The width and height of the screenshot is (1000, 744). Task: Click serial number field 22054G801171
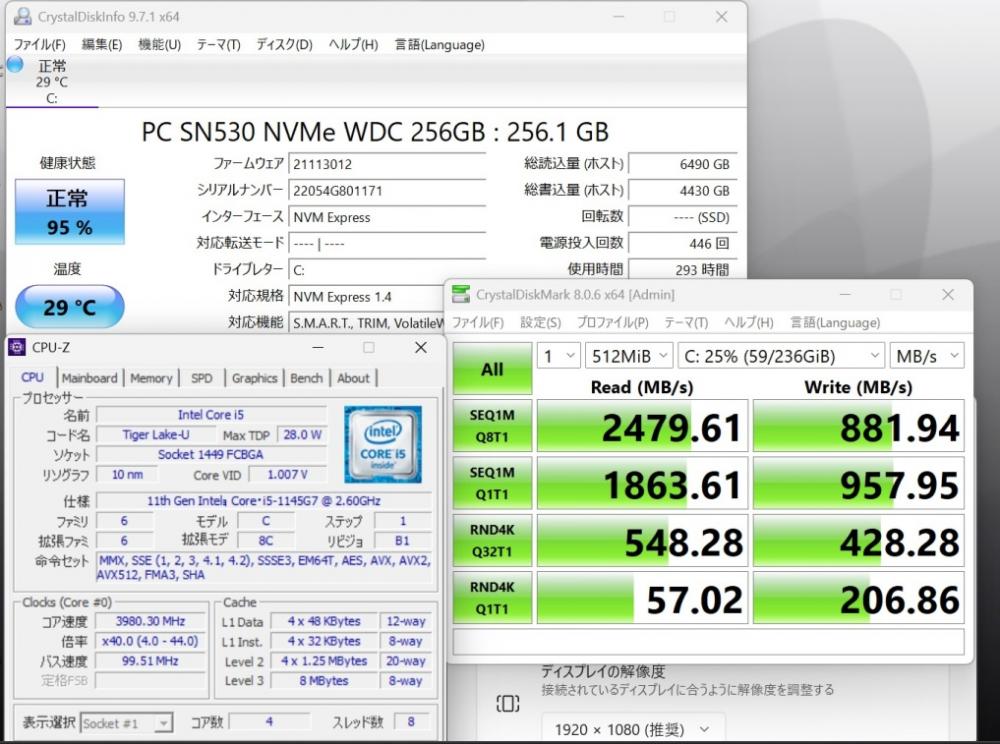[387, 191]
